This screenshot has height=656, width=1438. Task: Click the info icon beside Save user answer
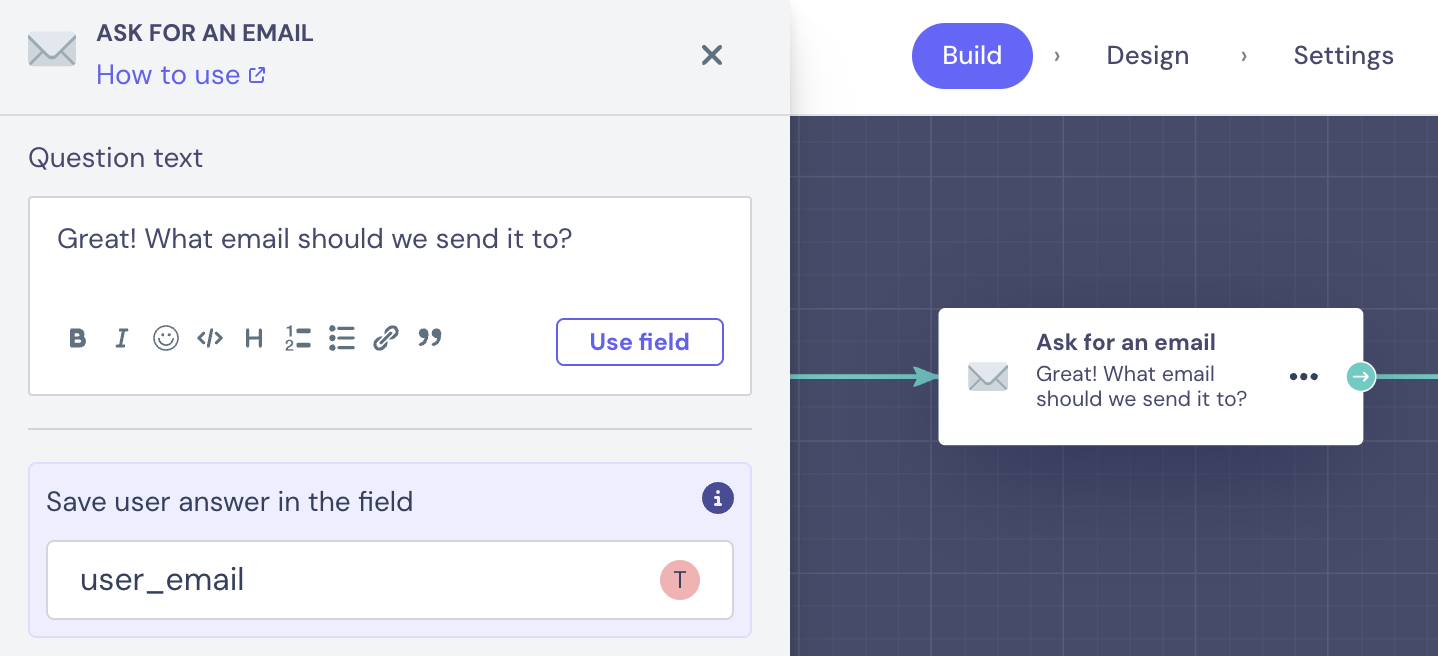(718, 498)
